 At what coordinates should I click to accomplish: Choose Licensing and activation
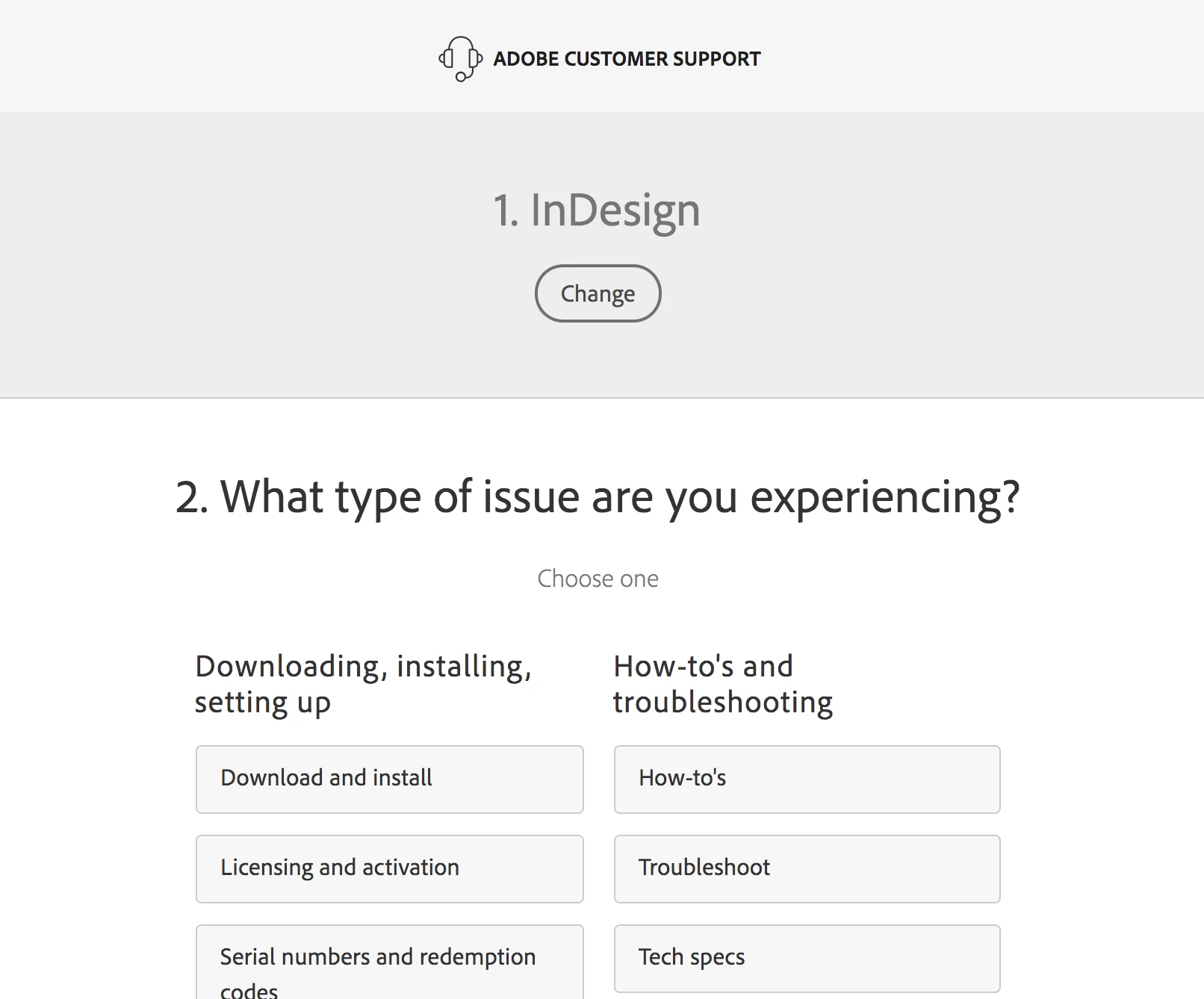390,868
